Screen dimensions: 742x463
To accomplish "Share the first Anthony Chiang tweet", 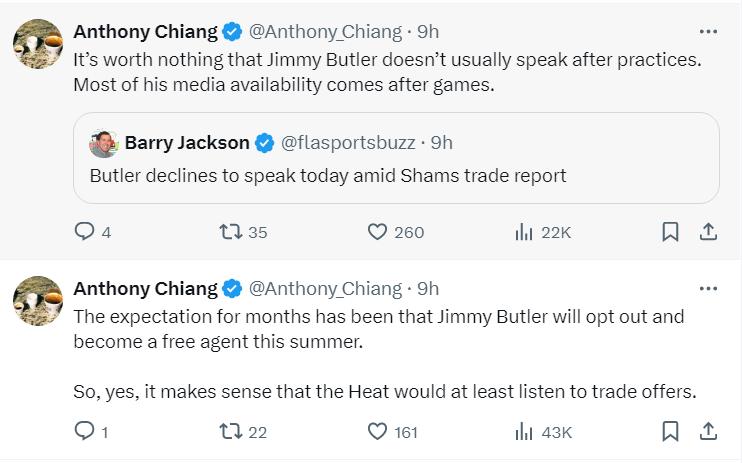I will [x=708, y=232].
